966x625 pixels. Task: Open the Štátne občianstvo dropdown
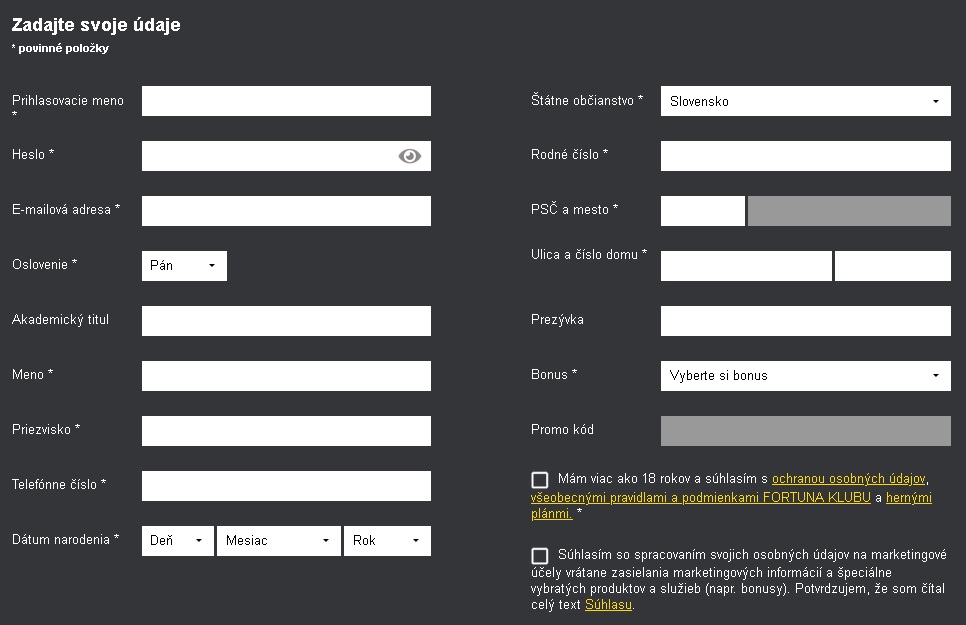click(x=805, y=101)
